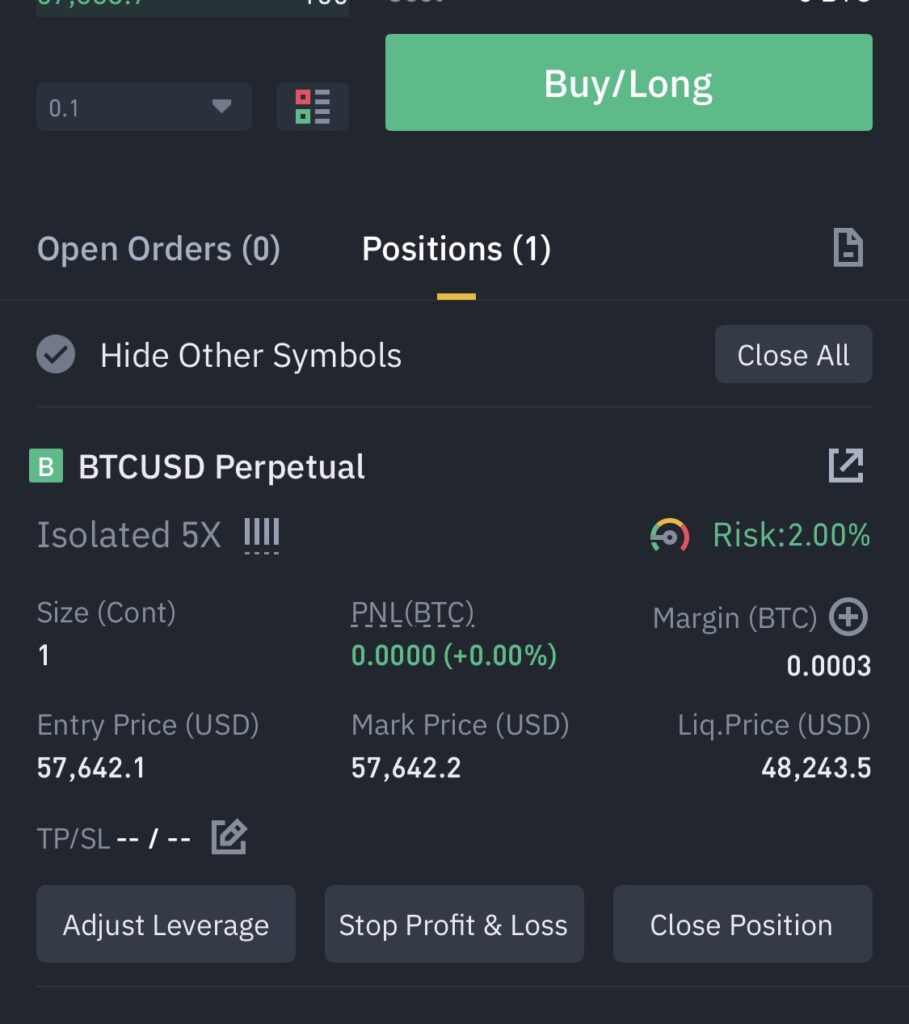Tap the risk gauge meter icon

669,535
